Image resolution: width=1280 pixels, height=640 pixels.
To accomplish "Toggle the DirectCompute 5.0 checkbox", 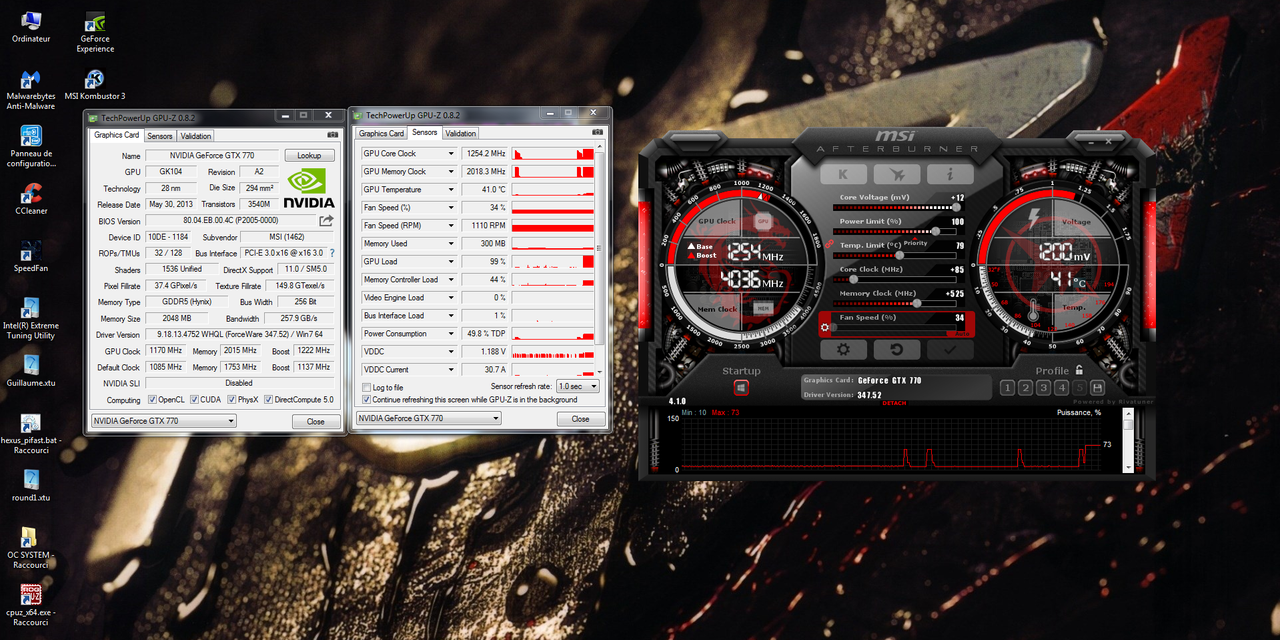I will click(267, 399).
